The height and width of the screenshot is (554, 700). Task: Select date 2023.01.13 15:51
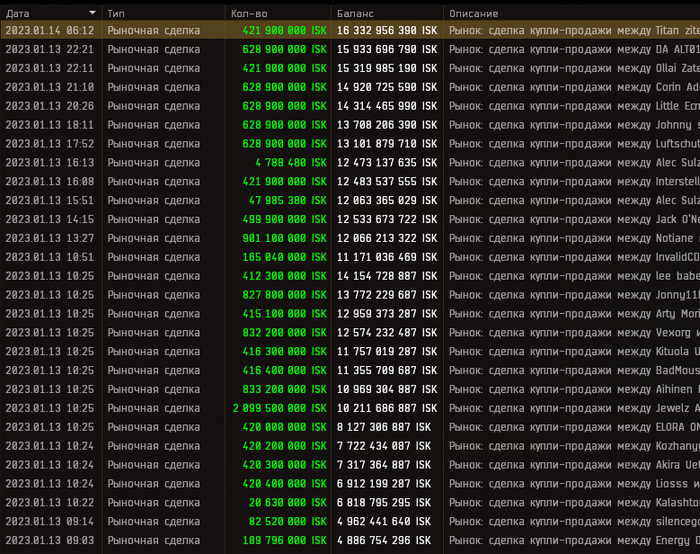click(50, 200)
